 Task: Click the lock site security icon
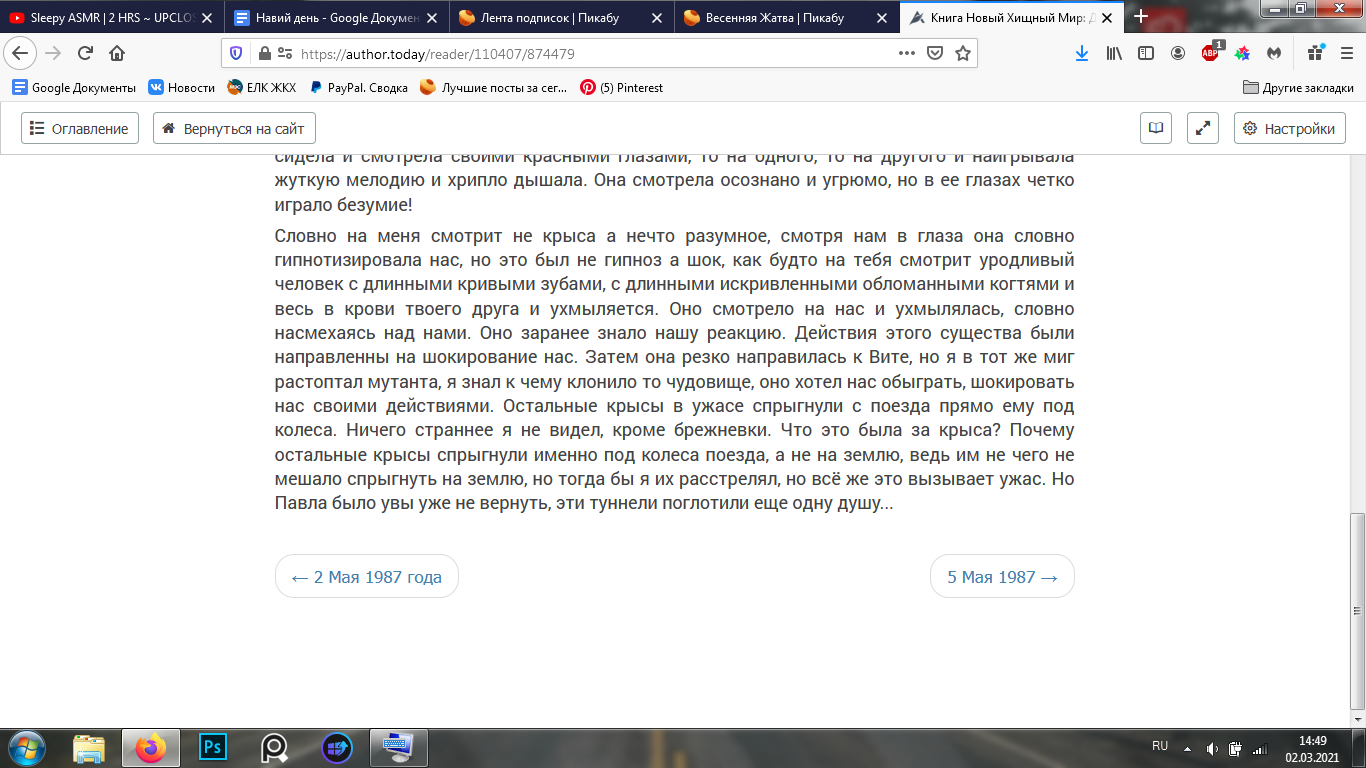(x=264, y=54)
